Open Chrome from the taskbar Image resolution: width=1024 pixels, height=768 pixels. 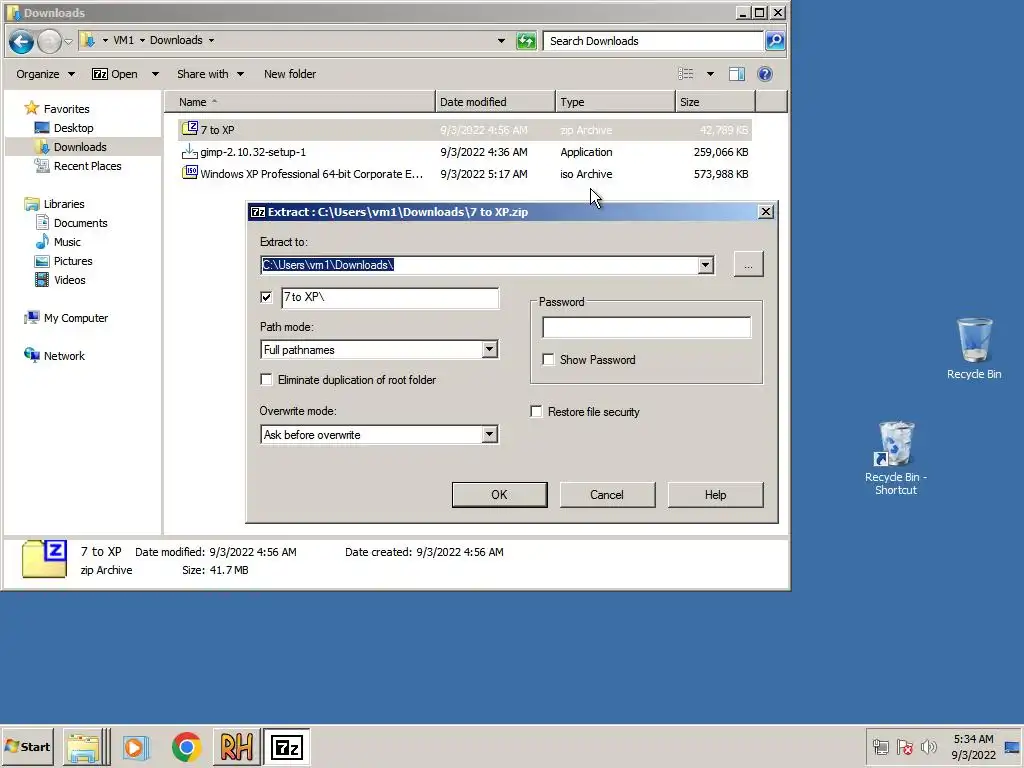coord(186,747)
